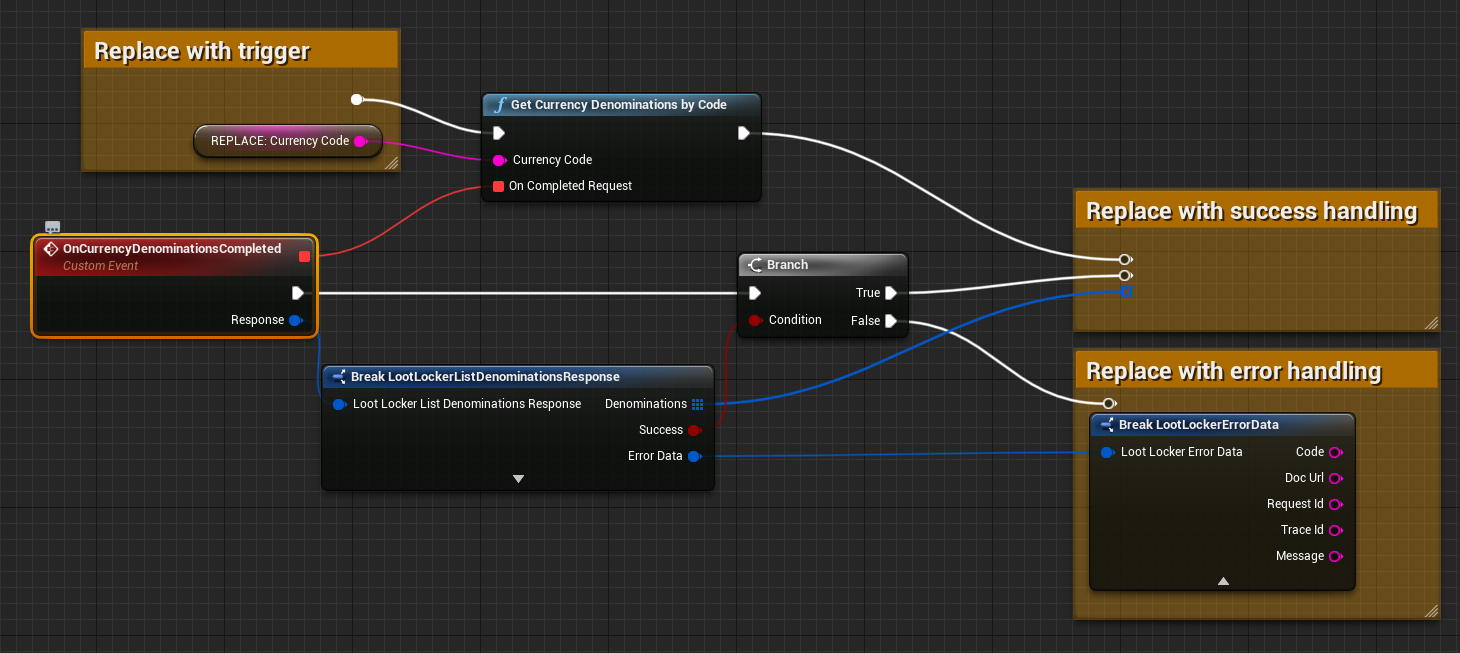Click the Response output pin on event
The height and width of the screenshot is (653, 1460).
point(296,320)
